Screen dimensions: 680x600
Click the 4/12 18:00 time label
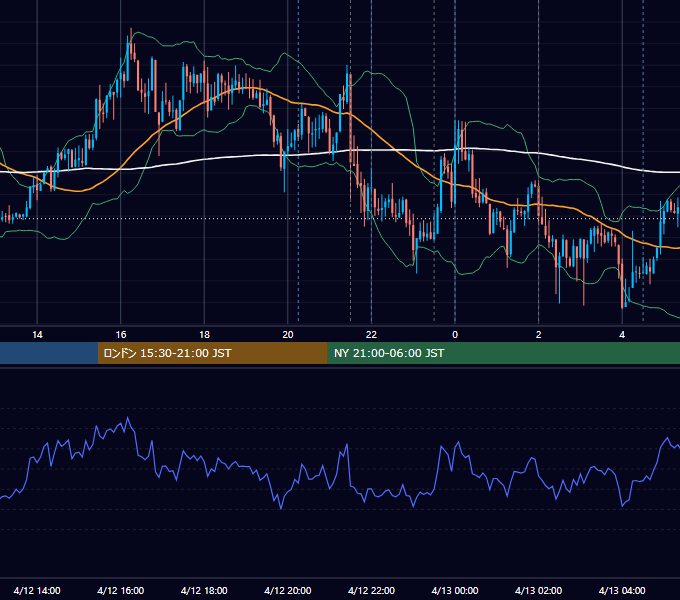pos(204,590)
